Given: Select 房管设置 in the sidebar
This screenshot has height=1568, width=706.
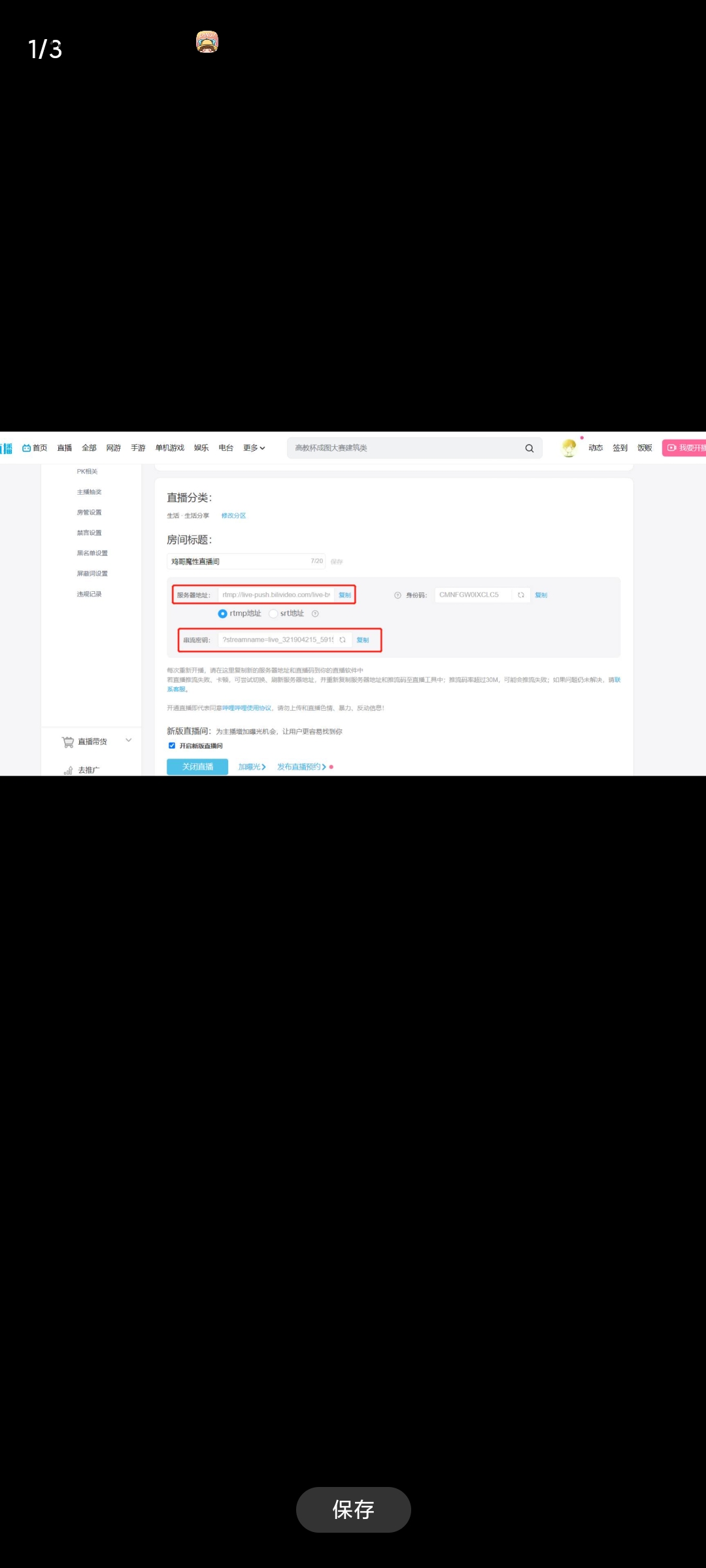Looking at the screenshot, I should tap(90, 512).
